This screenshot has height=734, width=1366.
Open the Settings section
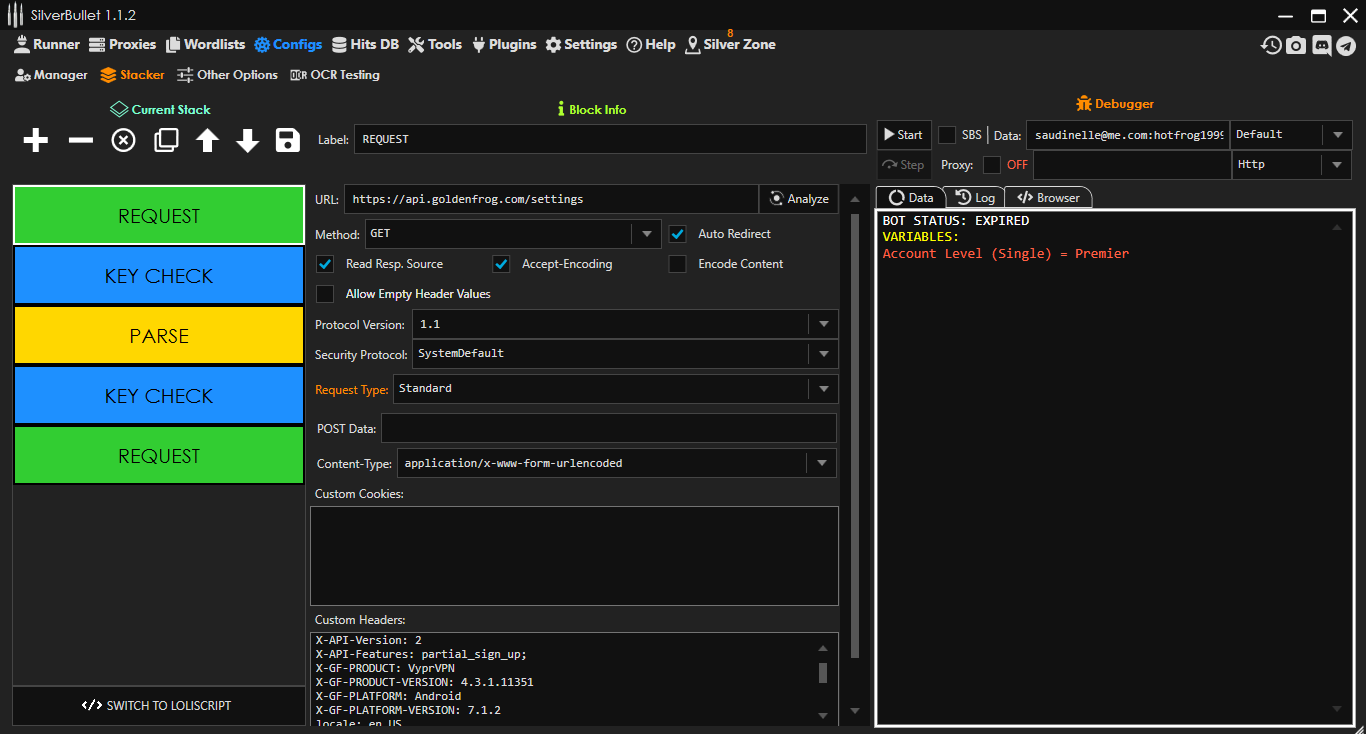click(x=581, y=44)
